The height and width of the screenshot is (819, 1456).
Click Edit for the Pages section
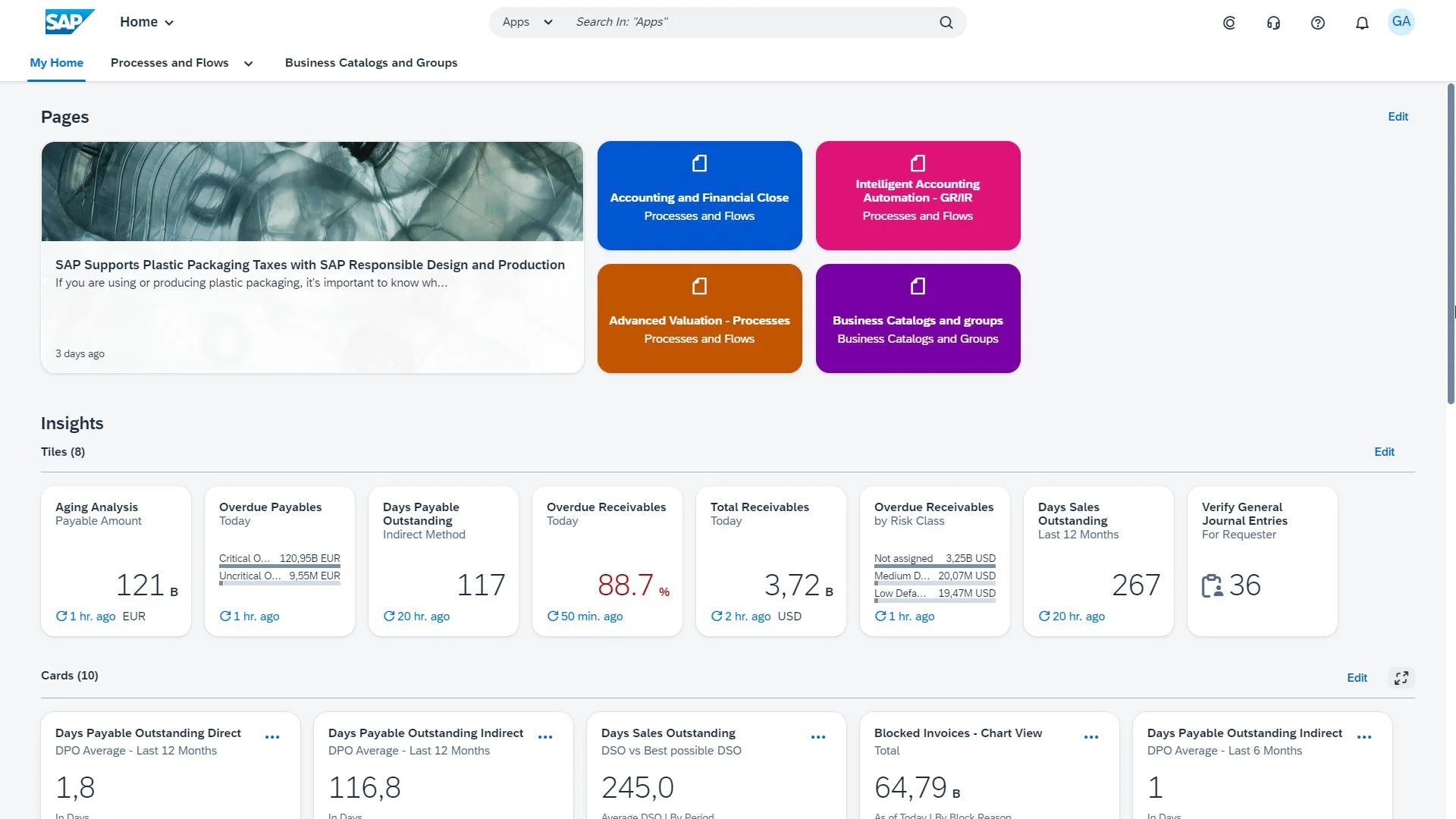[1397, 117]
